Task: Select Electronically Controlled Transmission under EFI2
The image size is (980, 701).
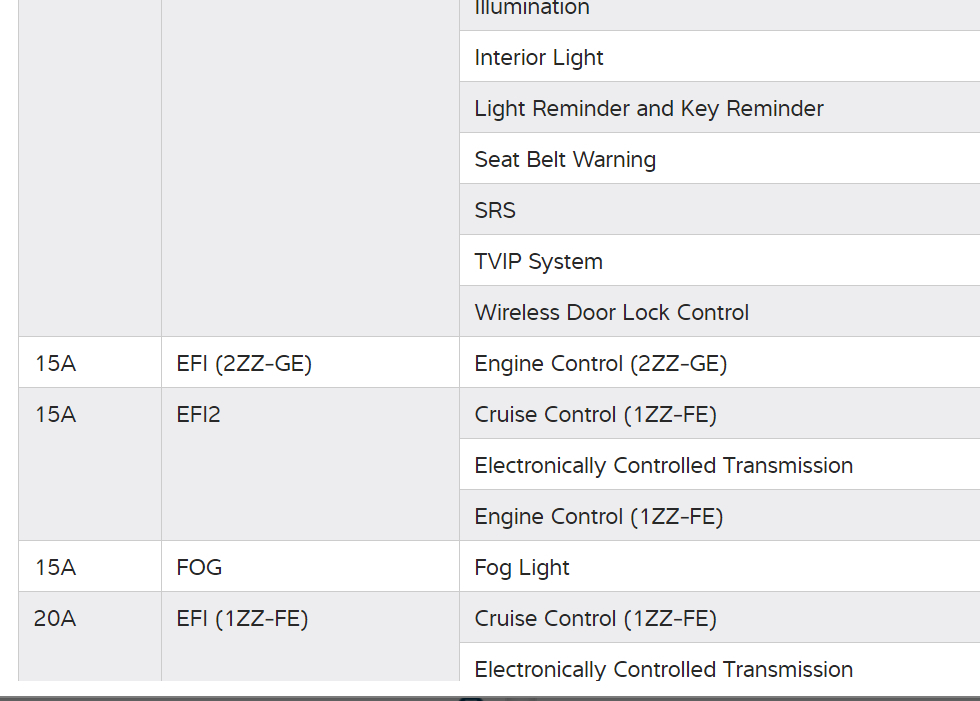Action: 663,466
